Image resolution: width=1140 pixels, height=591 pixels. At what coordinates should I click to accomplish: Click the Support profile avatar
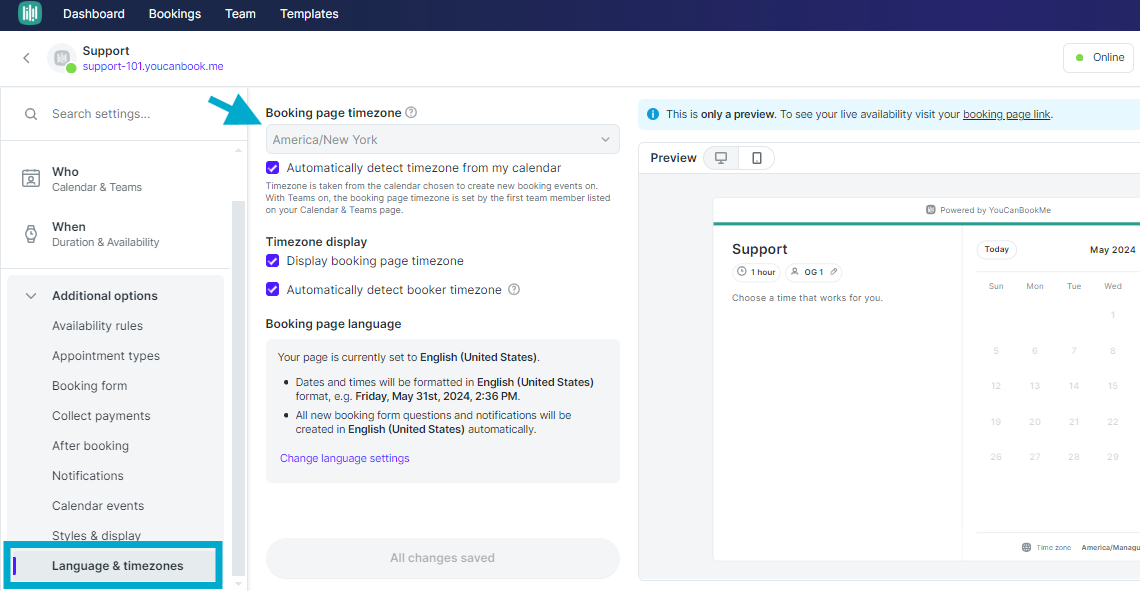62,57
